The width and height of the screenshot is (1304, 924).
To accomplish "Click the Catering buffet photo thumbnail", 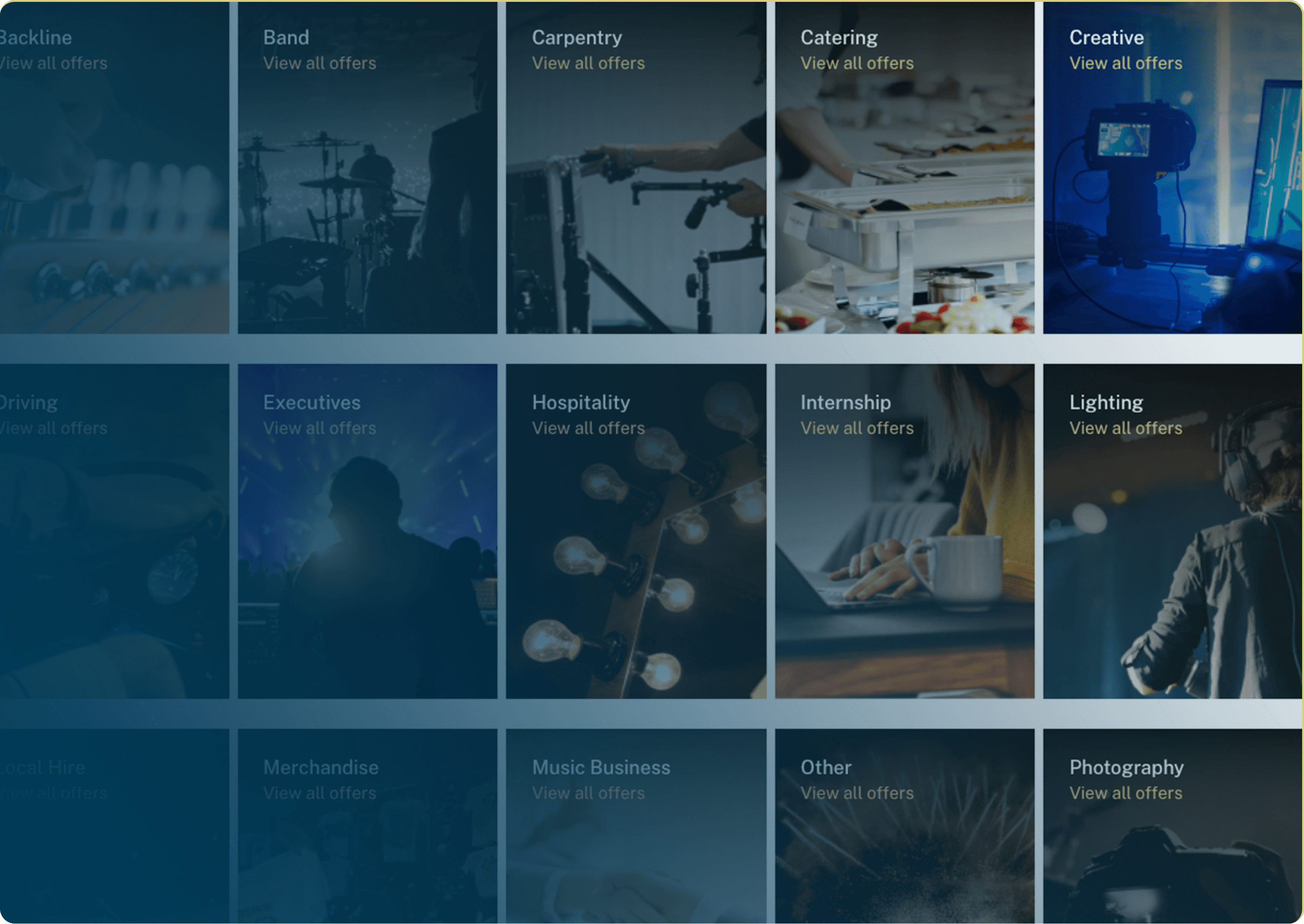I will tap(904, 228).
